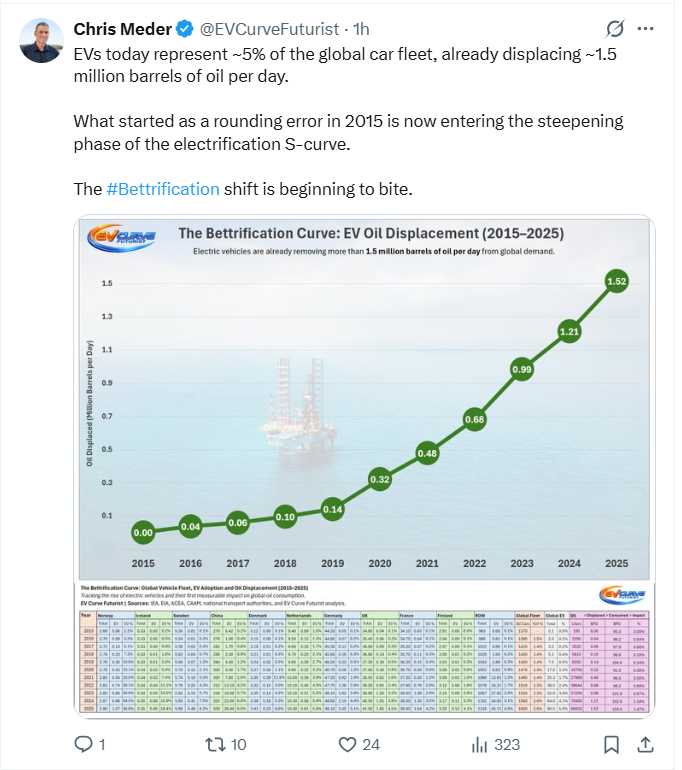The width and height of the screenshot is (682, 770).
Task: Open post view analytics icon
Action: 481,744
